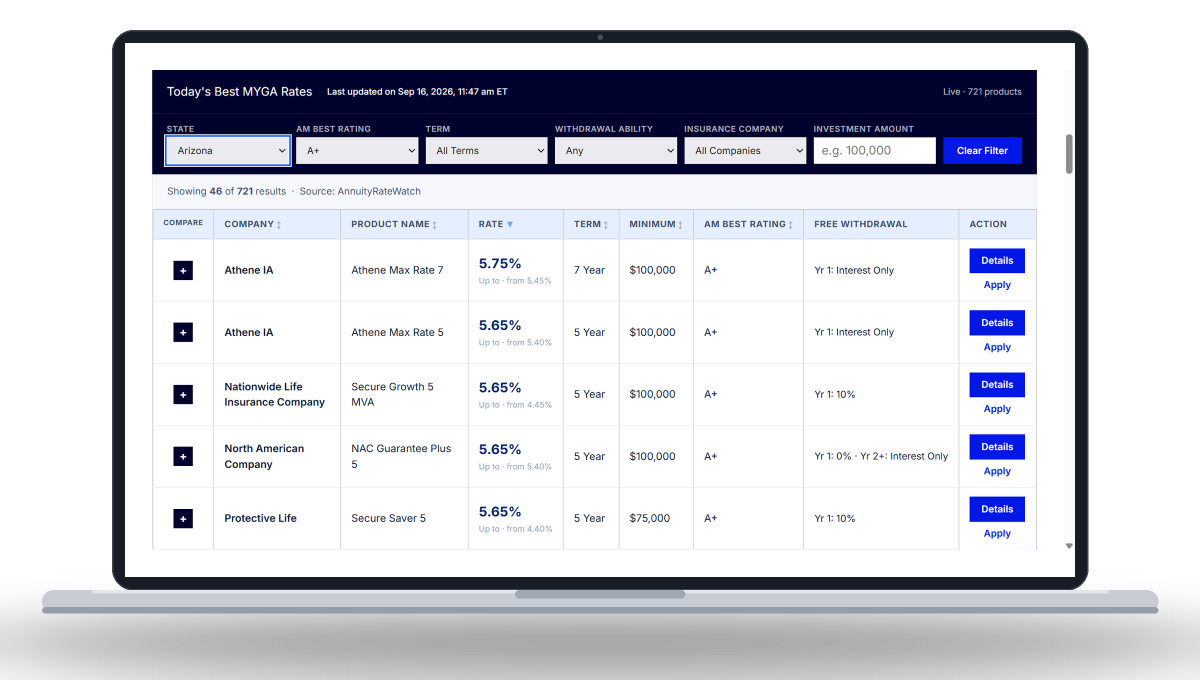Click 'Today's Best MYGA Rates' heading

click(239, 92)
